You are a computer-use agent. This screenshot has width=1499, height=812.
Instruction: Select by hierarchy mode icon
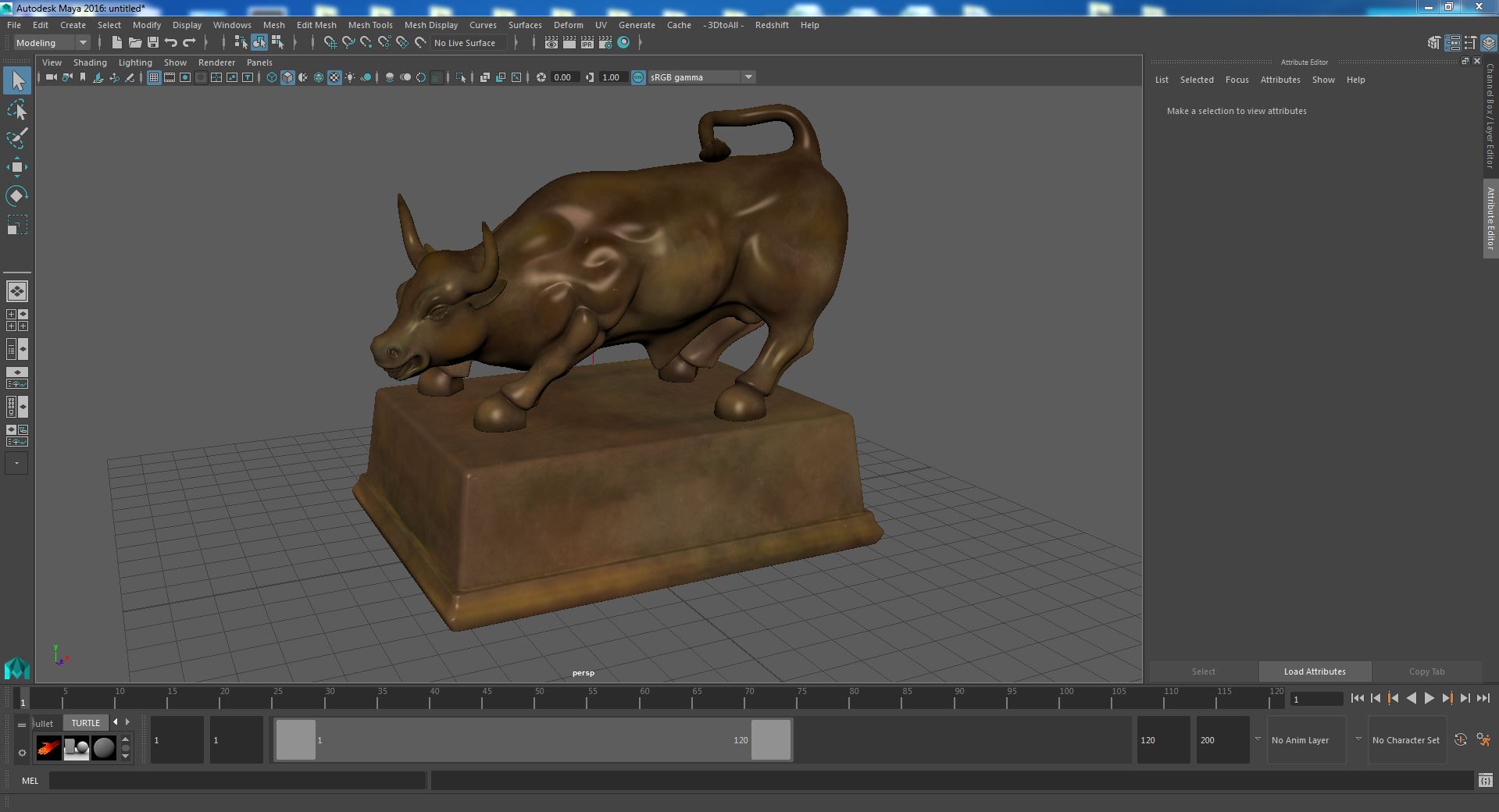241,43
